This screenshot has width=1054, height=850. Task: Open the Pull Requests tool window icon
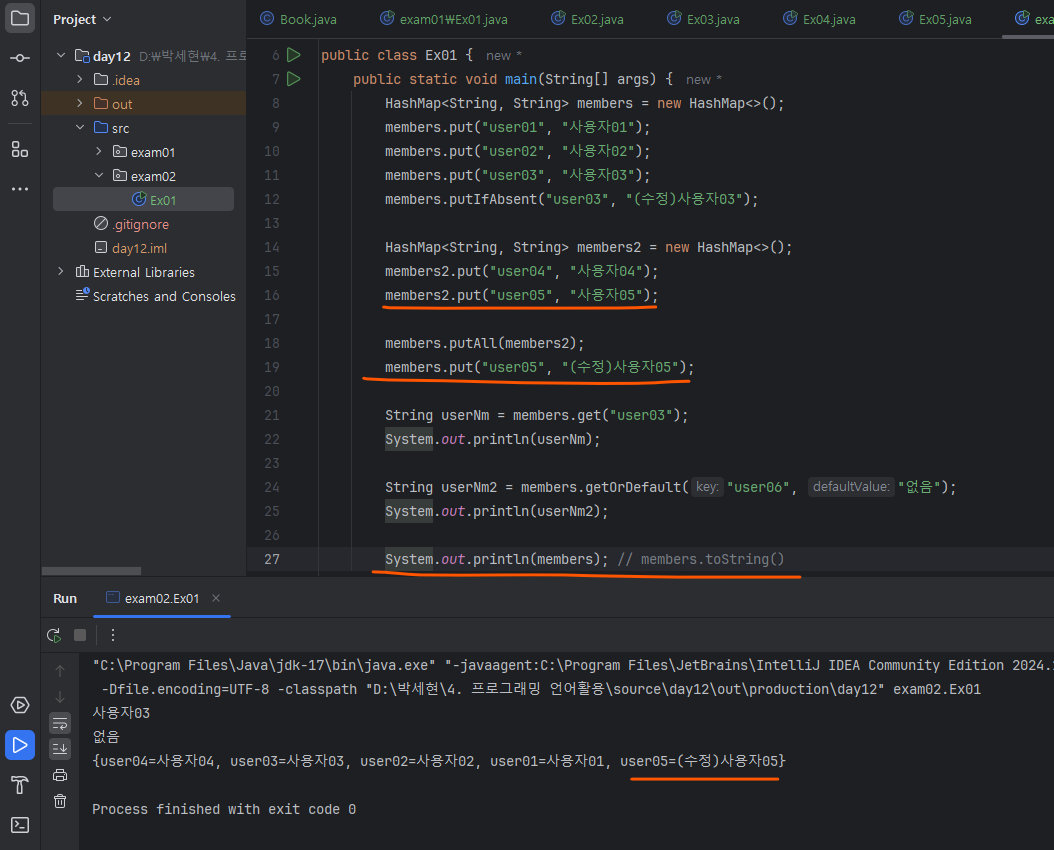(x=20, y=98)
